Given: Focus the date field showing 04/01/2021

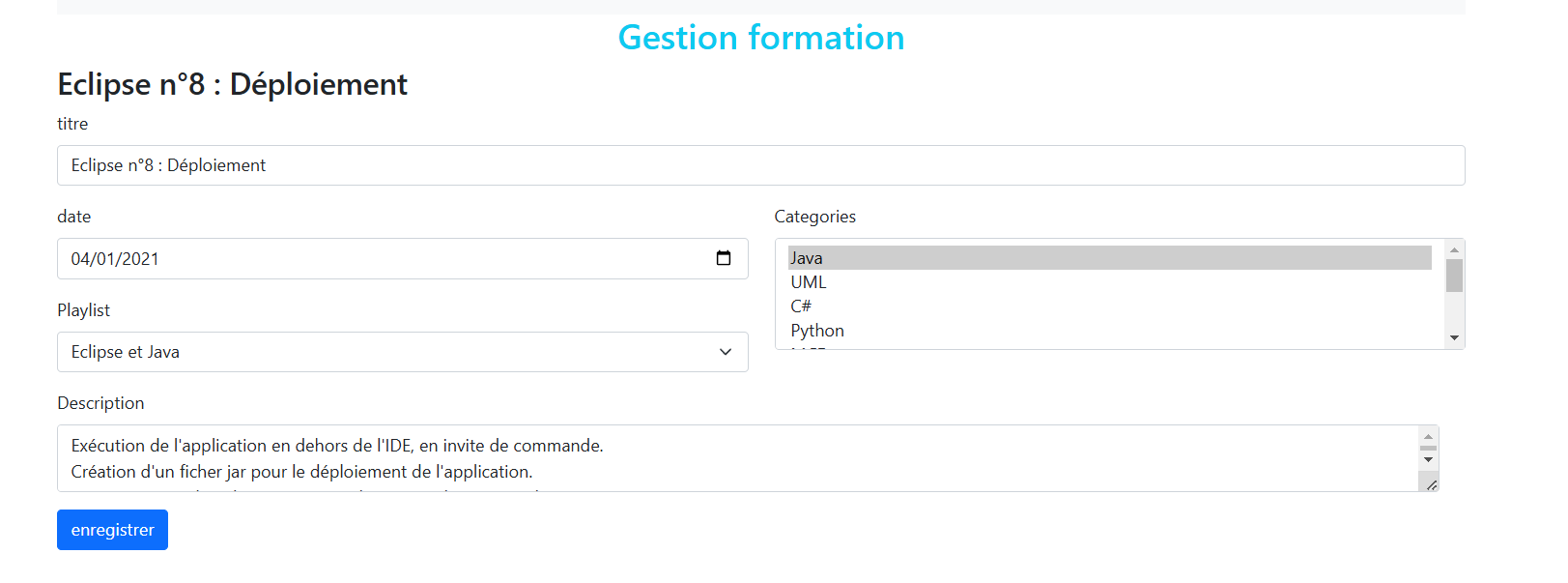Looking at the screenshot, I should coord(386,259).
